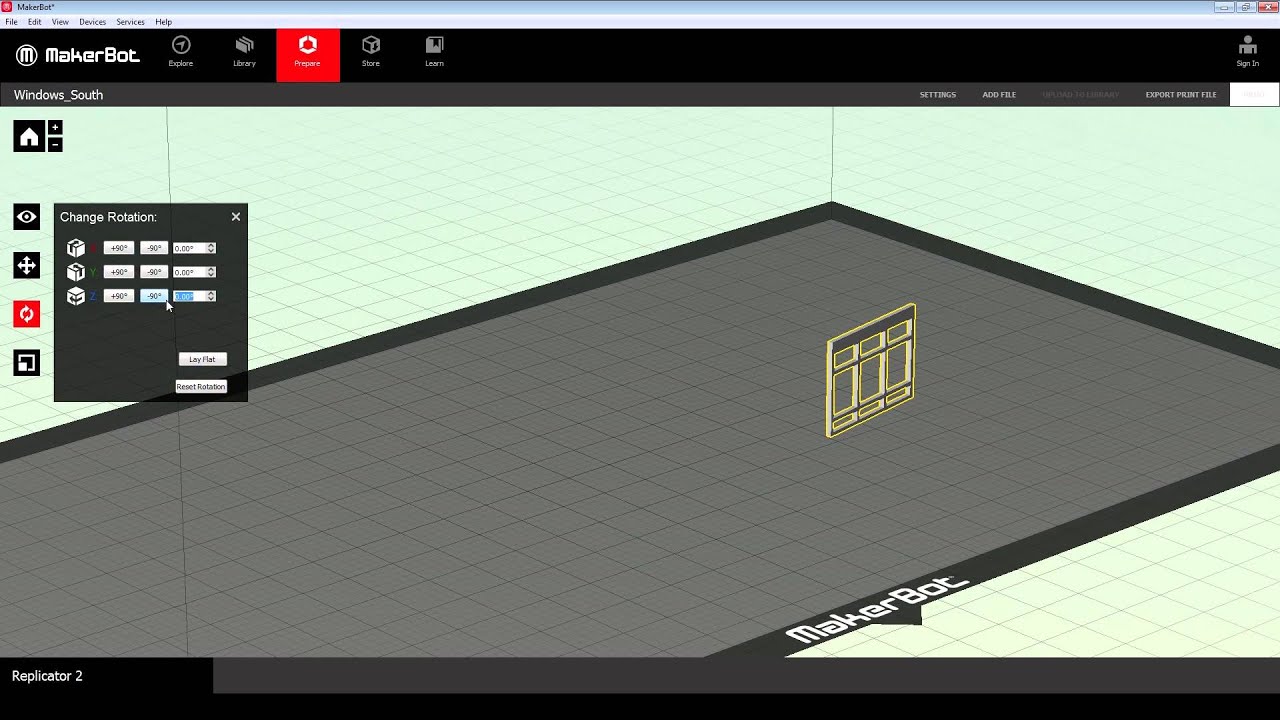This screenshot has width=1280, height=720.
Task: Rotate Y axis by -90°
Action: (154, 272)
